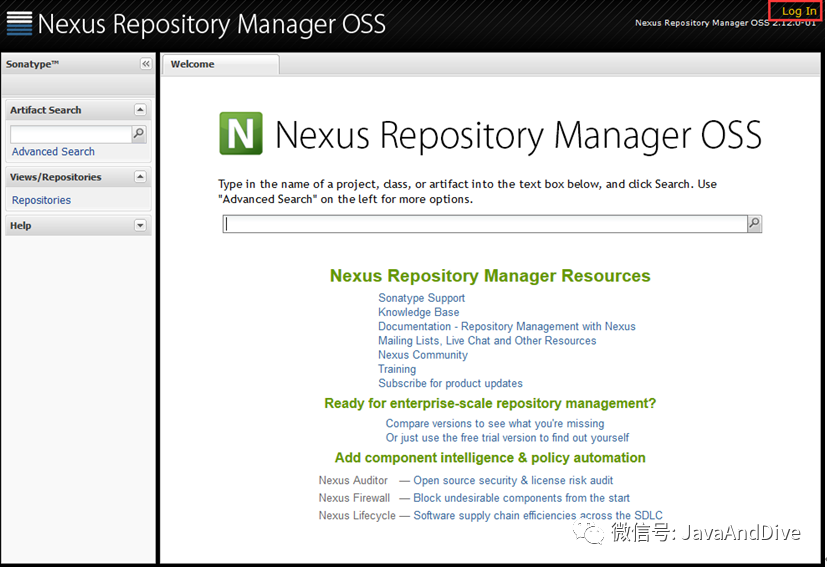This screenshot has height=568, width=827.
Task: Open Knowledge Base link
Action: [x=418, y=312]
